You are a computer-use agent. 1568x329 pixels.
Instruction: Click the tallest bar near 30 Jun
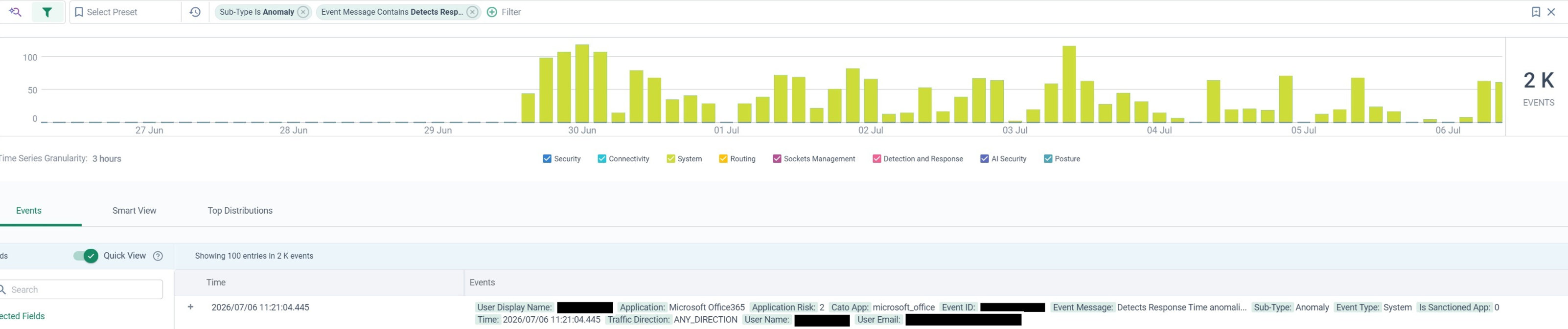click(582, 83)
